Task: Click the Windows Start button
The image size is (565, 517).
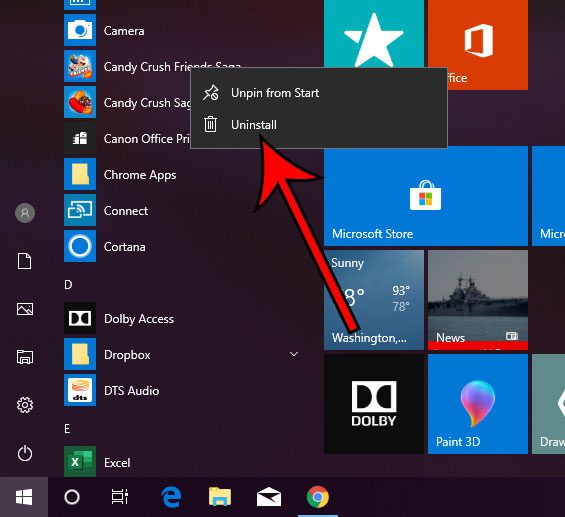Action: click(x=24, y=497)
